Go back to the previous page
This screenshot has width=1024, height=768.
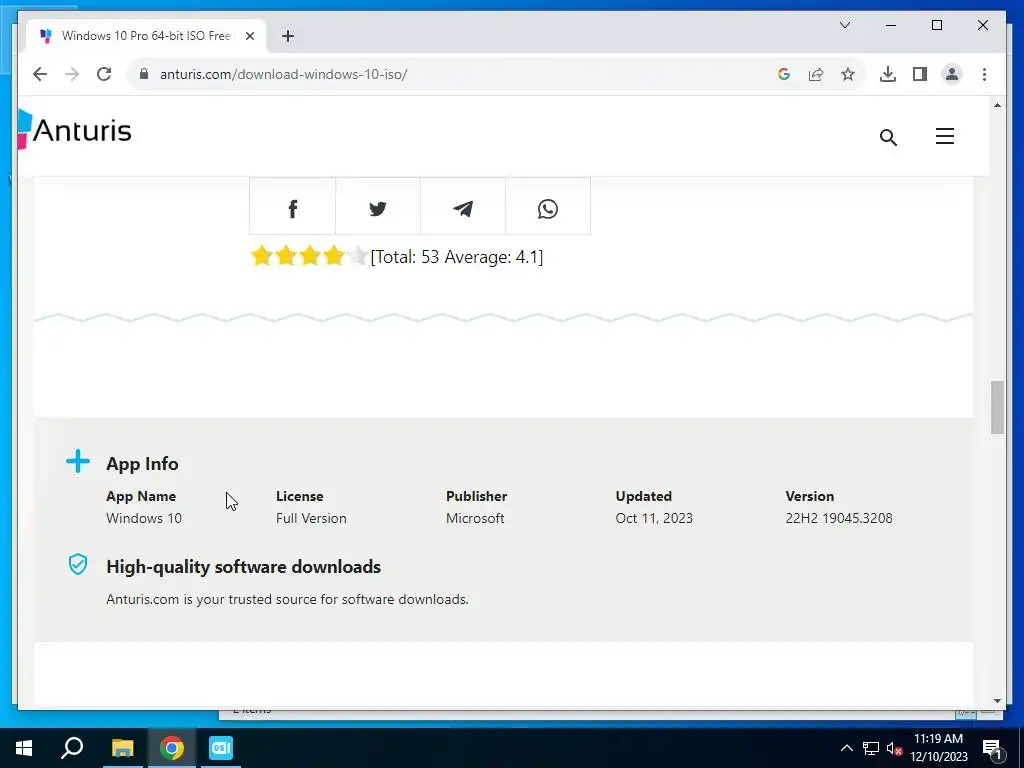click(40, 74)
